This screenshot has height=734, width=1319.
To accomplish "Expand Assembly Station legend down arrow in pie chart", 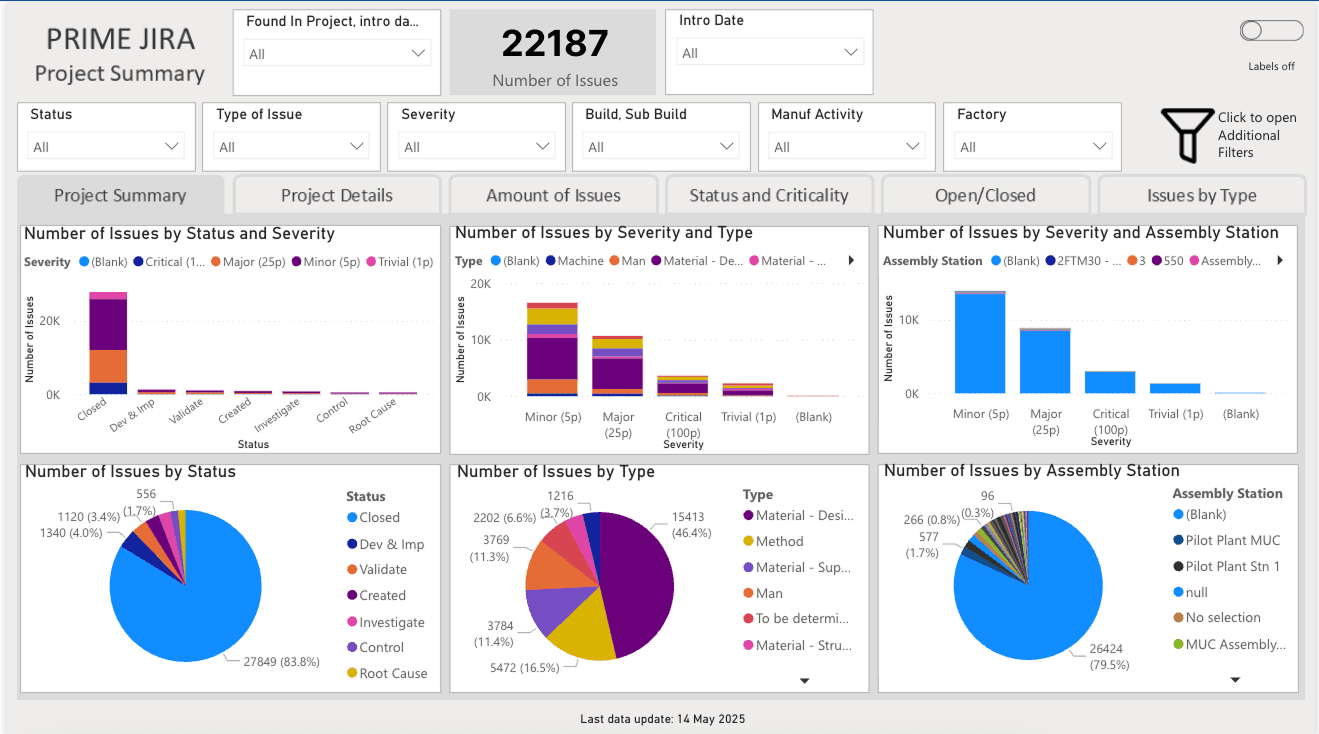I will coord(1235,680).
